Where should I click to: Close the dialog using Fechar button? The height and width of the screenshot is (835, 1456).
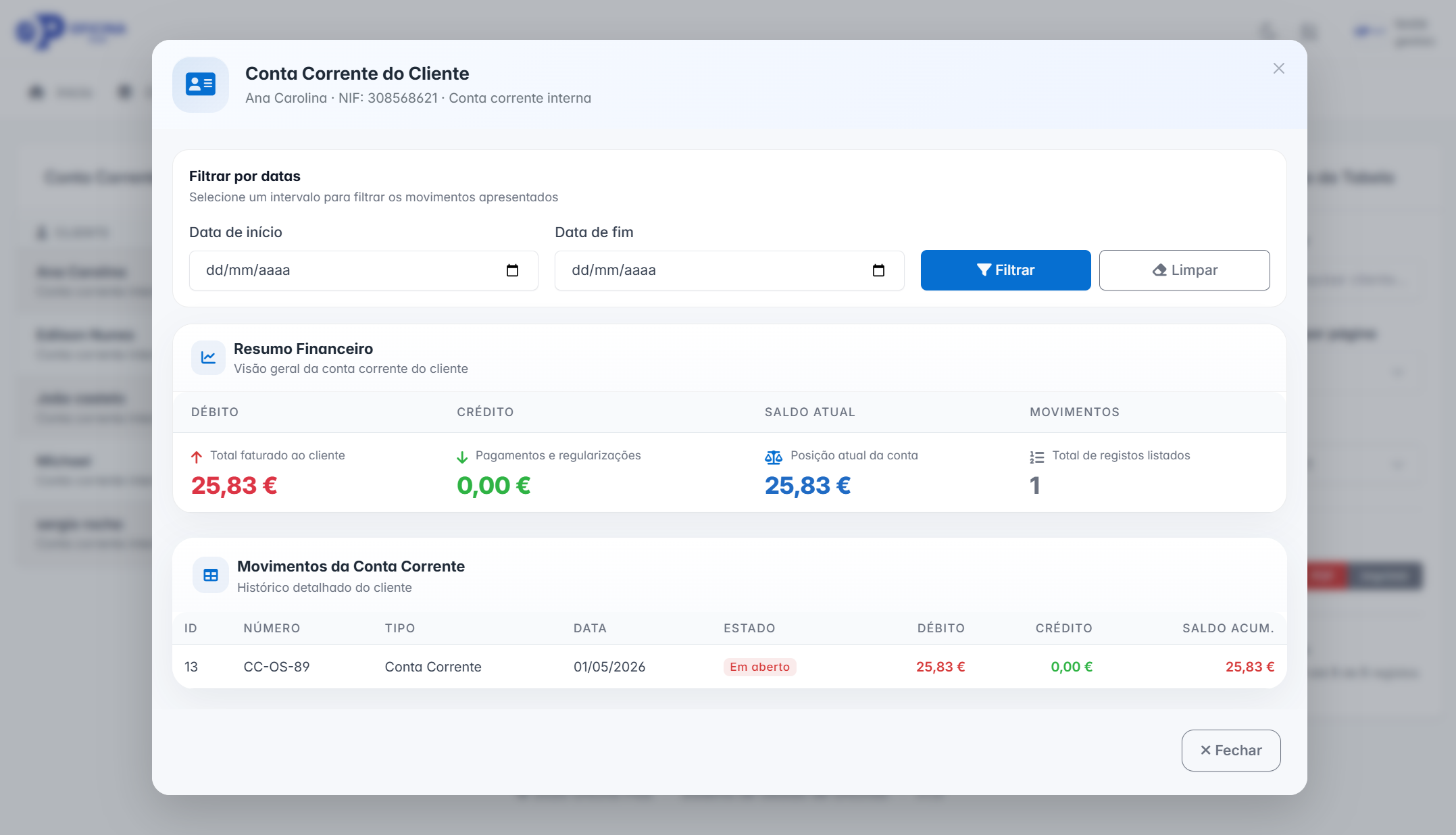(1231, 750)
